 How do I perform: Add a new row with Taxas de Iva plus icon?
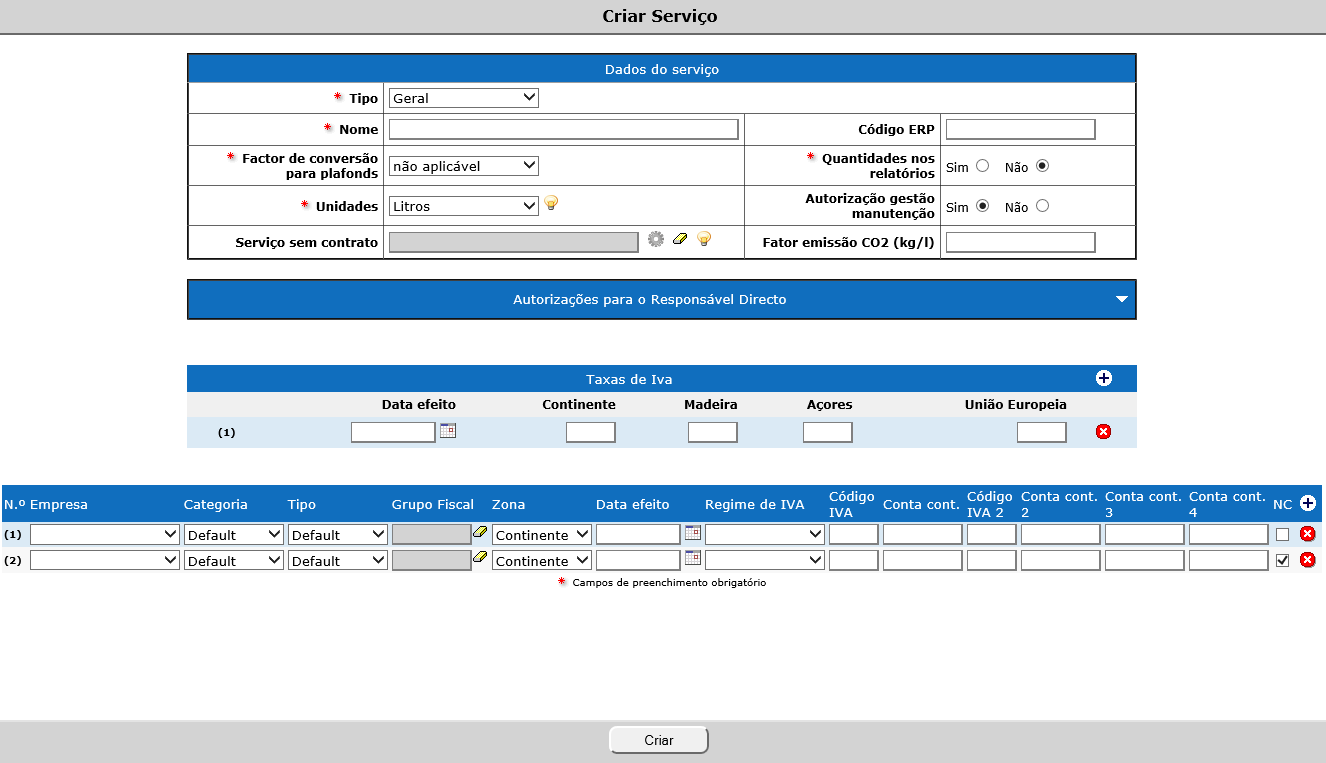[1103, 379]
